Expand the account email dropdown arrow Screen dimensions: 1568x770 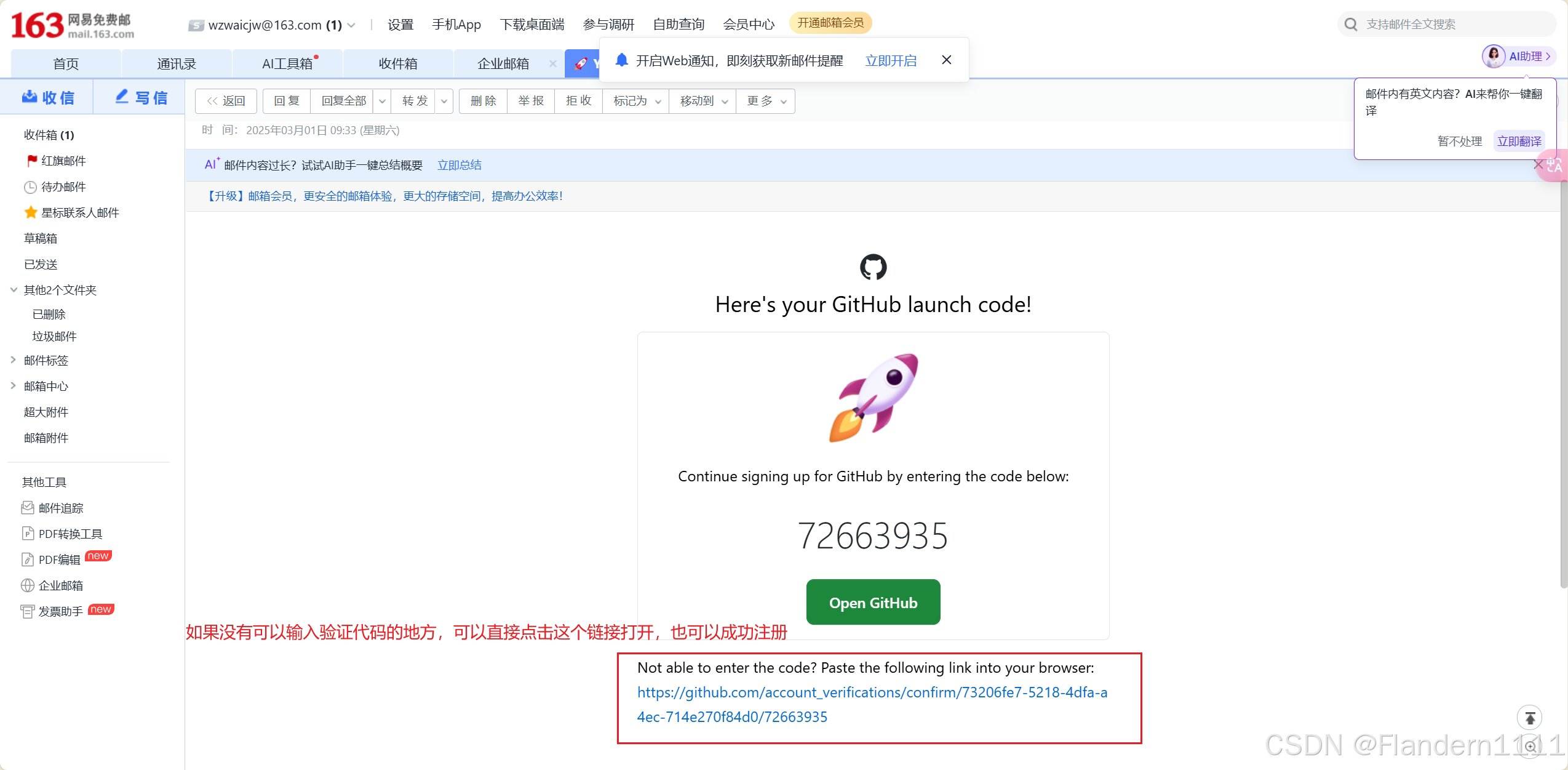351,25
